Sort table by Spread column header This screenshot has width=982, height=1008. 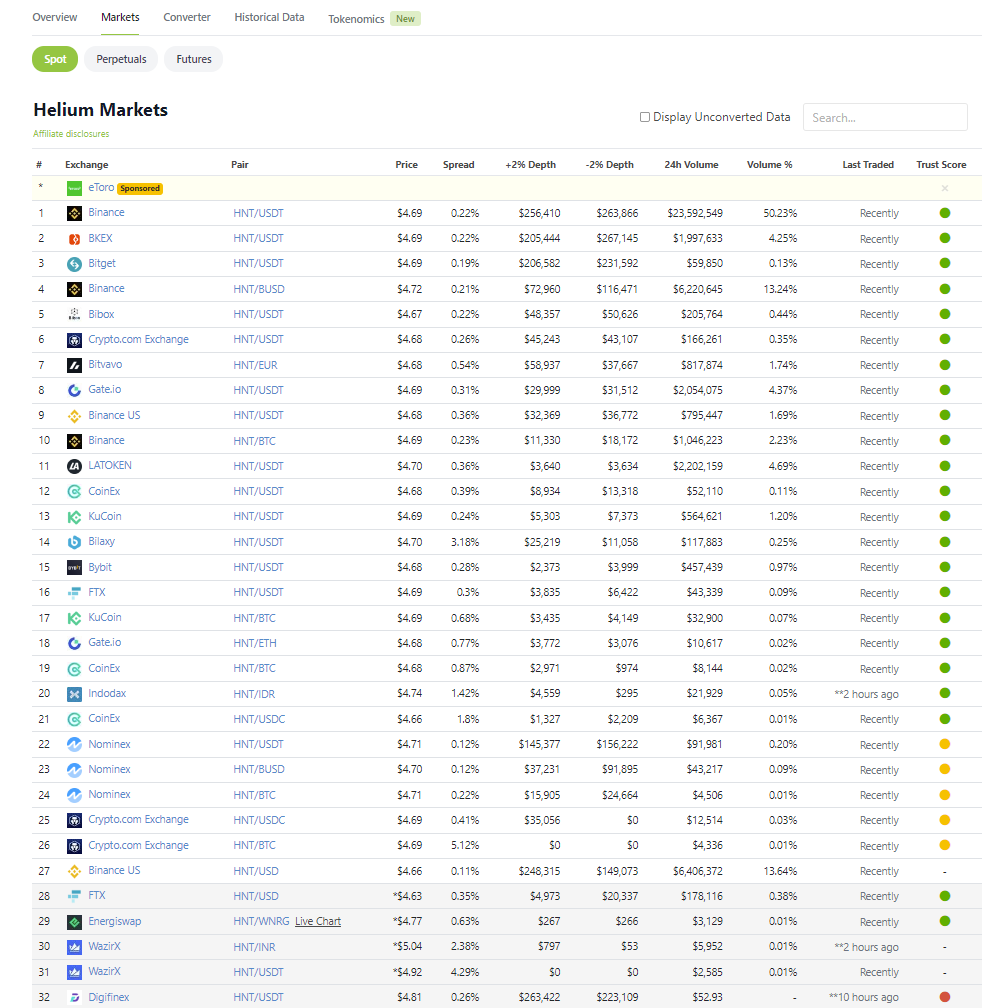[x=458, y=165]
